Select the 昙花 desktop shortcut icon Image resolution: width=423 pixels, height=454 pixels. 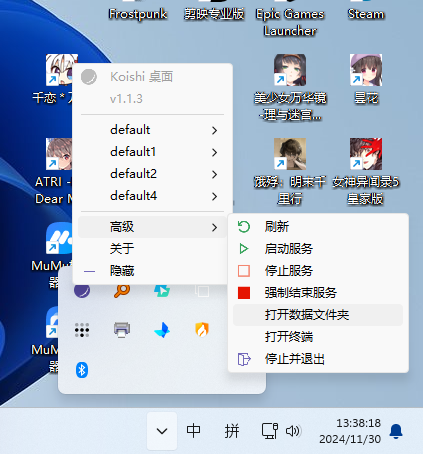coord(366,70)
